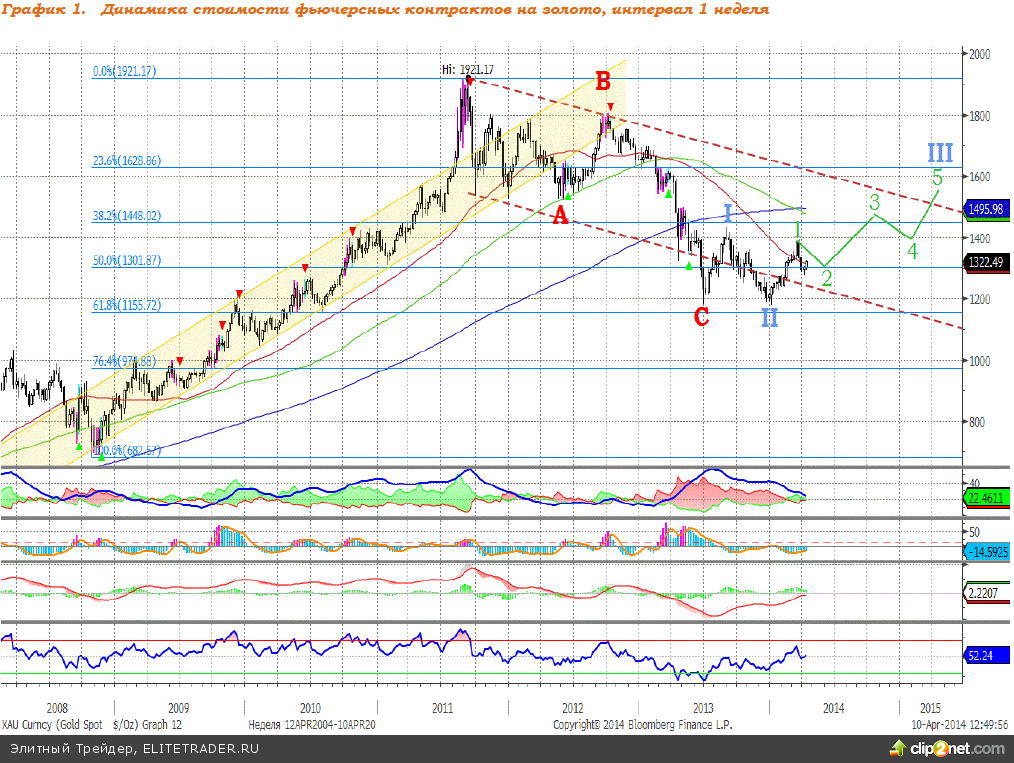Click the 2014 year label on time axis
Image resolution: width=1014 pixels, height=763 pixels.
833,707
